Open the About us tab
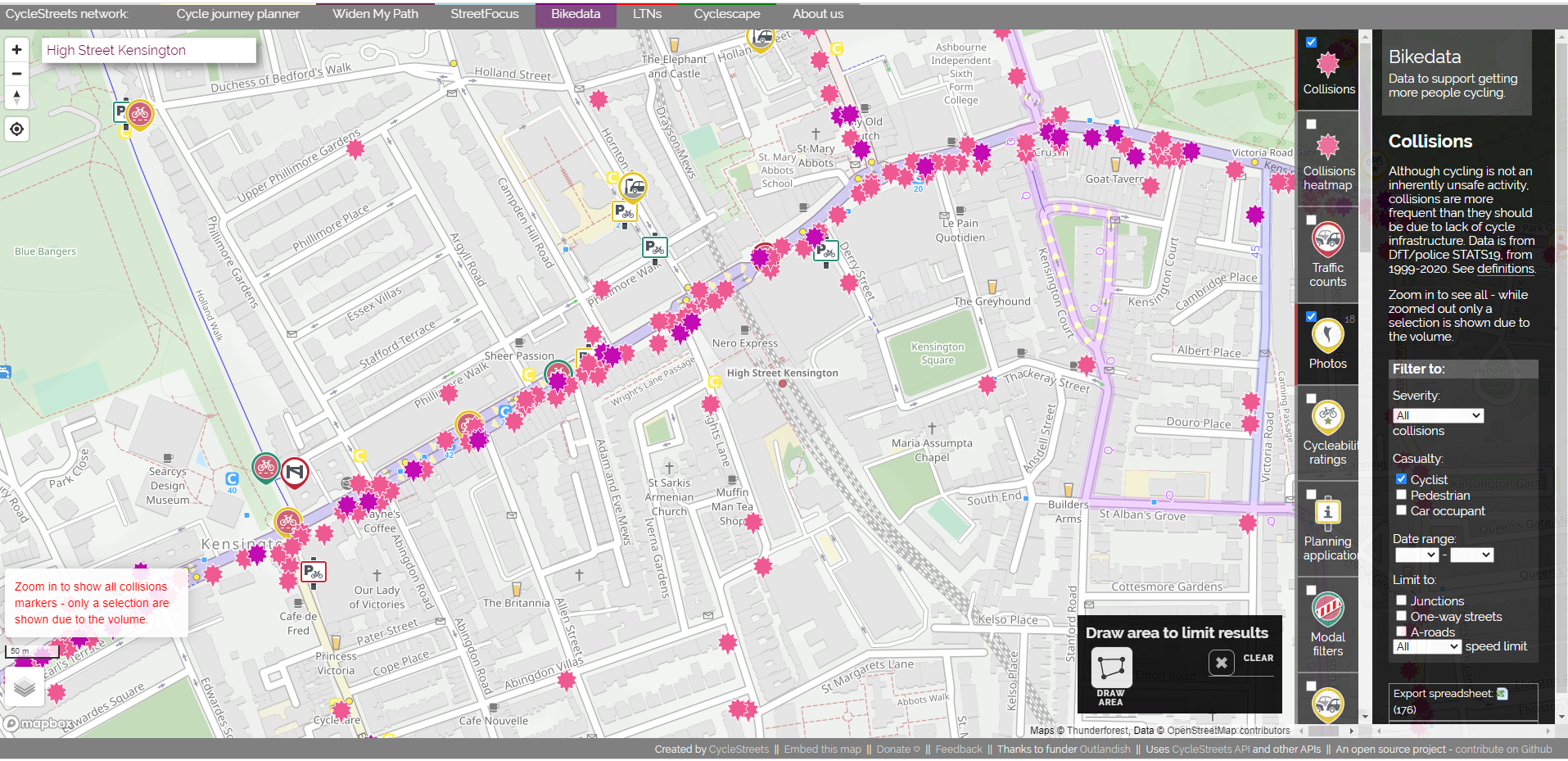Viewport: 1568px width, 761px height. tap(818, 14)
